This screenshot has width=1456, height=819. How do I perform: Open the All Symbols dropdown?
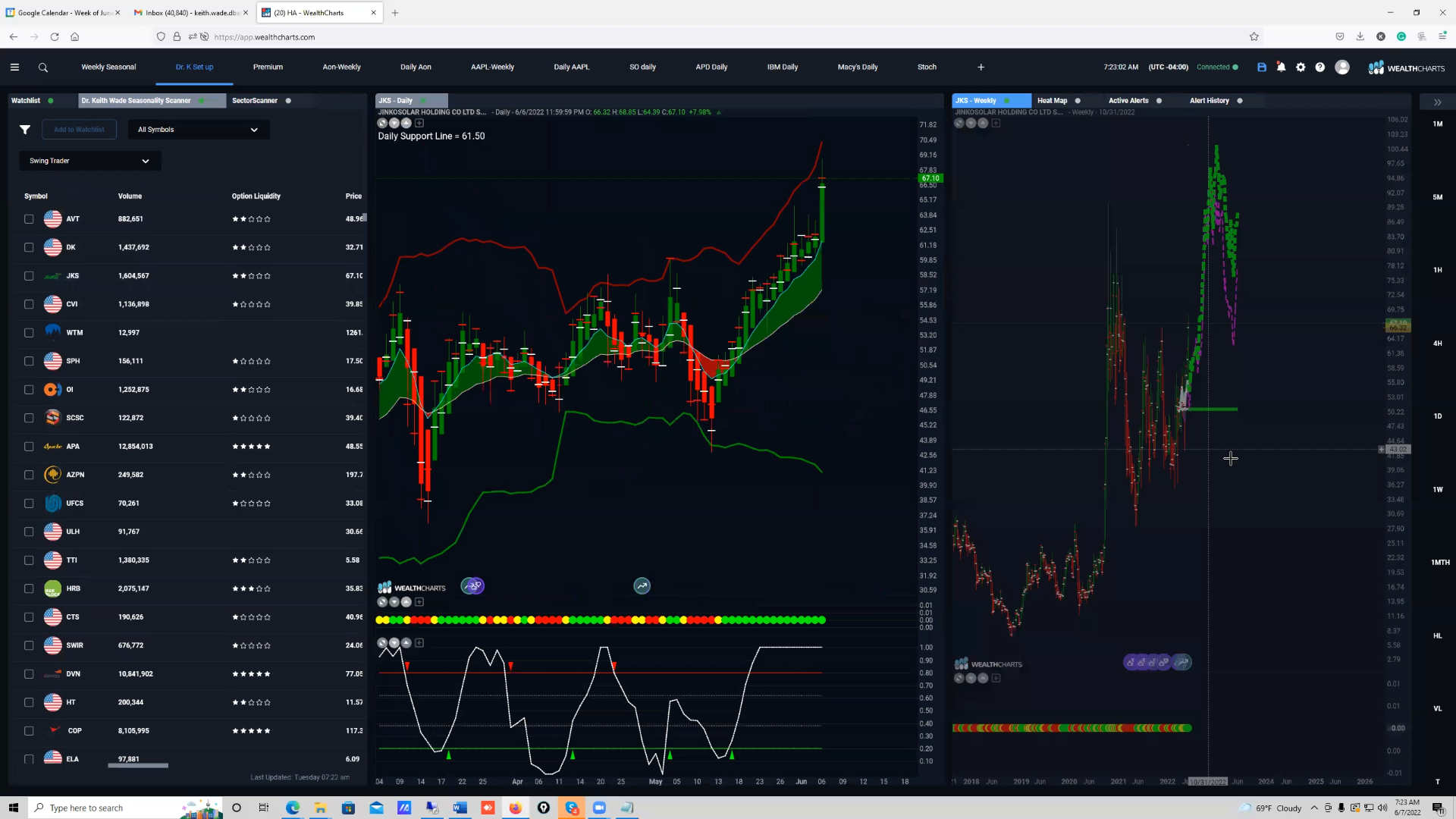point(199,130)
